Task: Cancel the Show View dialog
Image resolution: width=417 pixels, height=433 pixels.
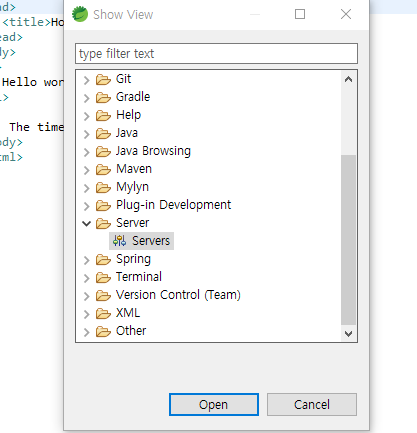Action: (312, 404)
